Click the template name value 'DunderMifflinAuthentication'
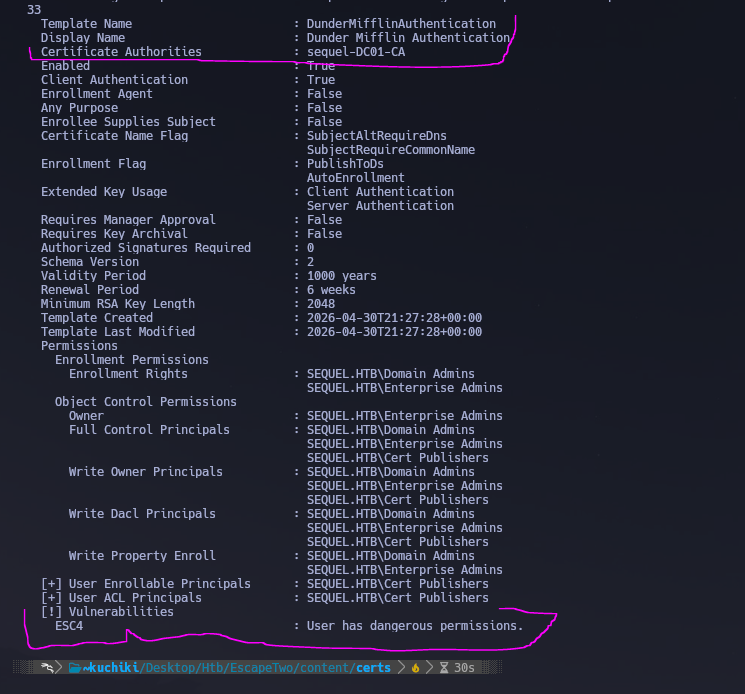The height and width of the screenshot is (694, 745). click(x=401, y=24)
